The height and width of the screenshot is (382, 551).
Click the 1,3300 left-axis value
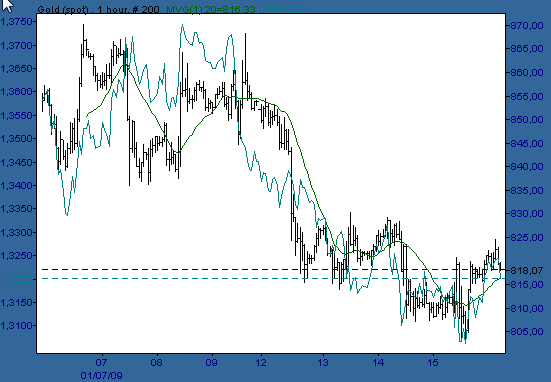pyautogui.click(x=17, y=232)
